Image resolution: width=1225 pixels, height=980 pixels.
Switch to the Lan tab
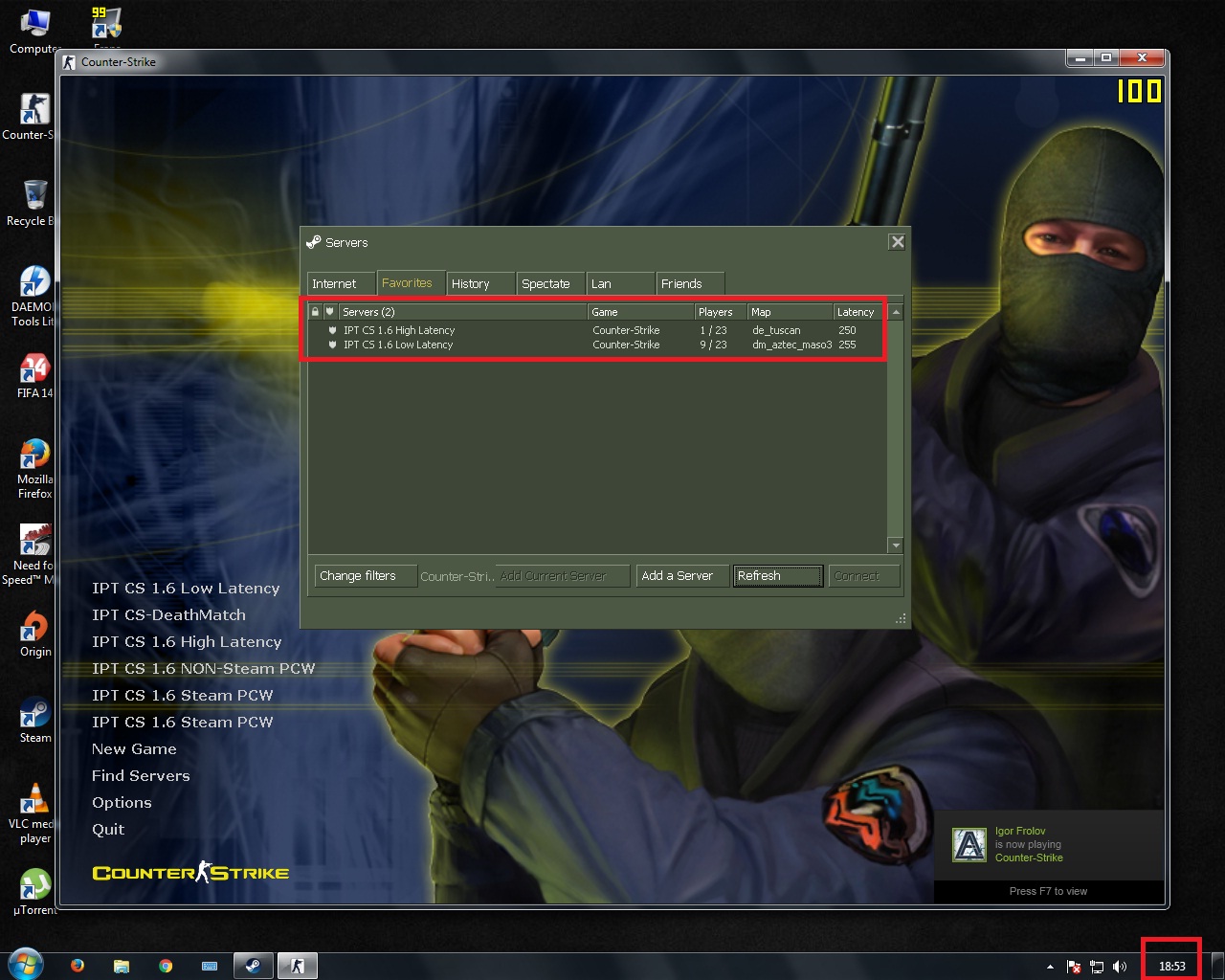tap(620, 283)
